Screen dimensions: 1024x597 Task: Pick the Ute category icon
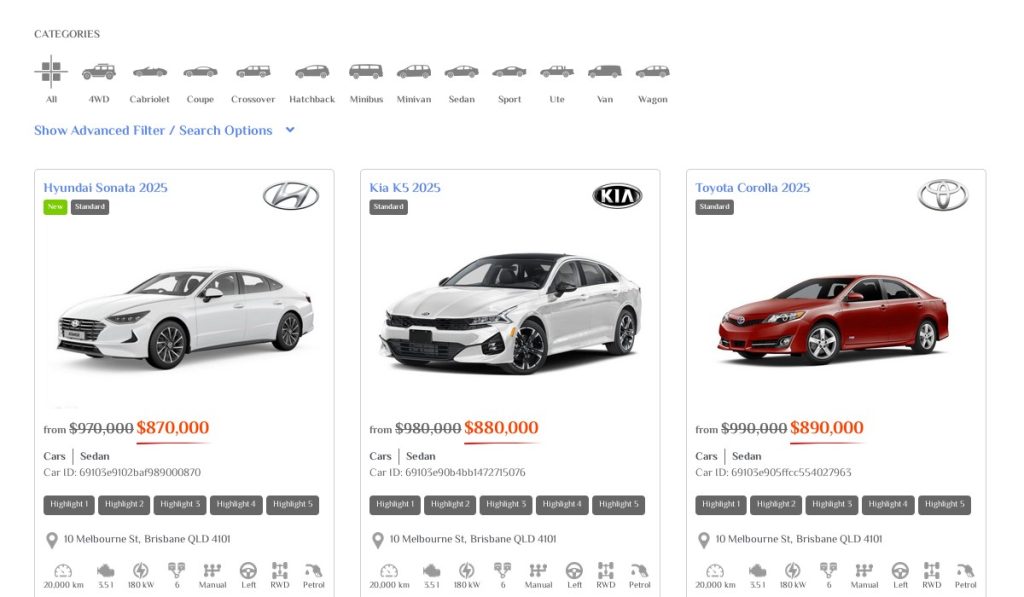coord(557,72)
